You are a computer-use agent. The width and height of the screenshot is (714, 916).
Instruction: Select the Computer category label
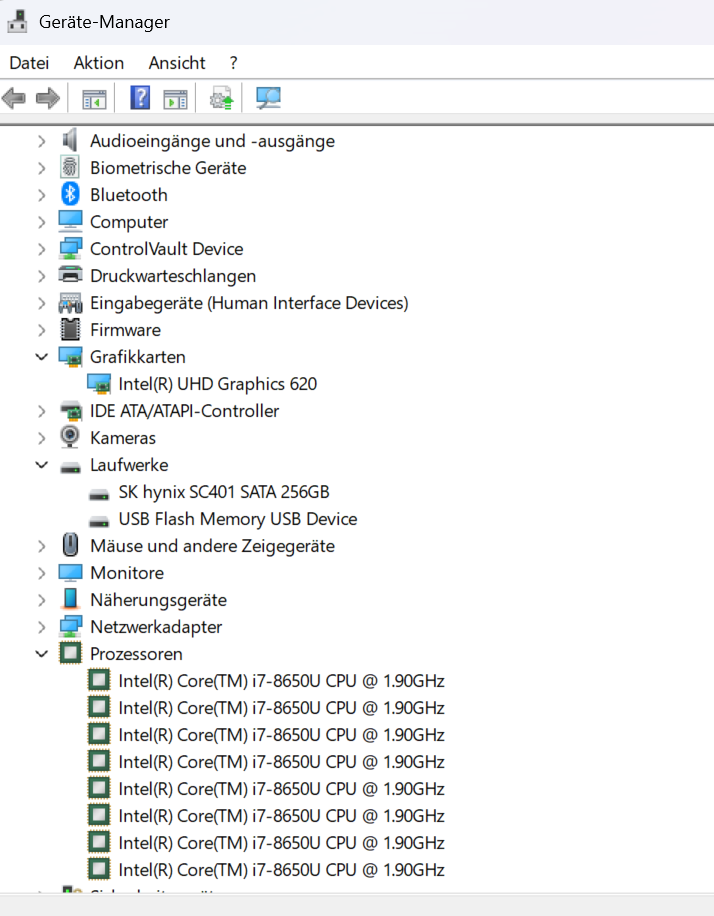click(x=129, y=222)
